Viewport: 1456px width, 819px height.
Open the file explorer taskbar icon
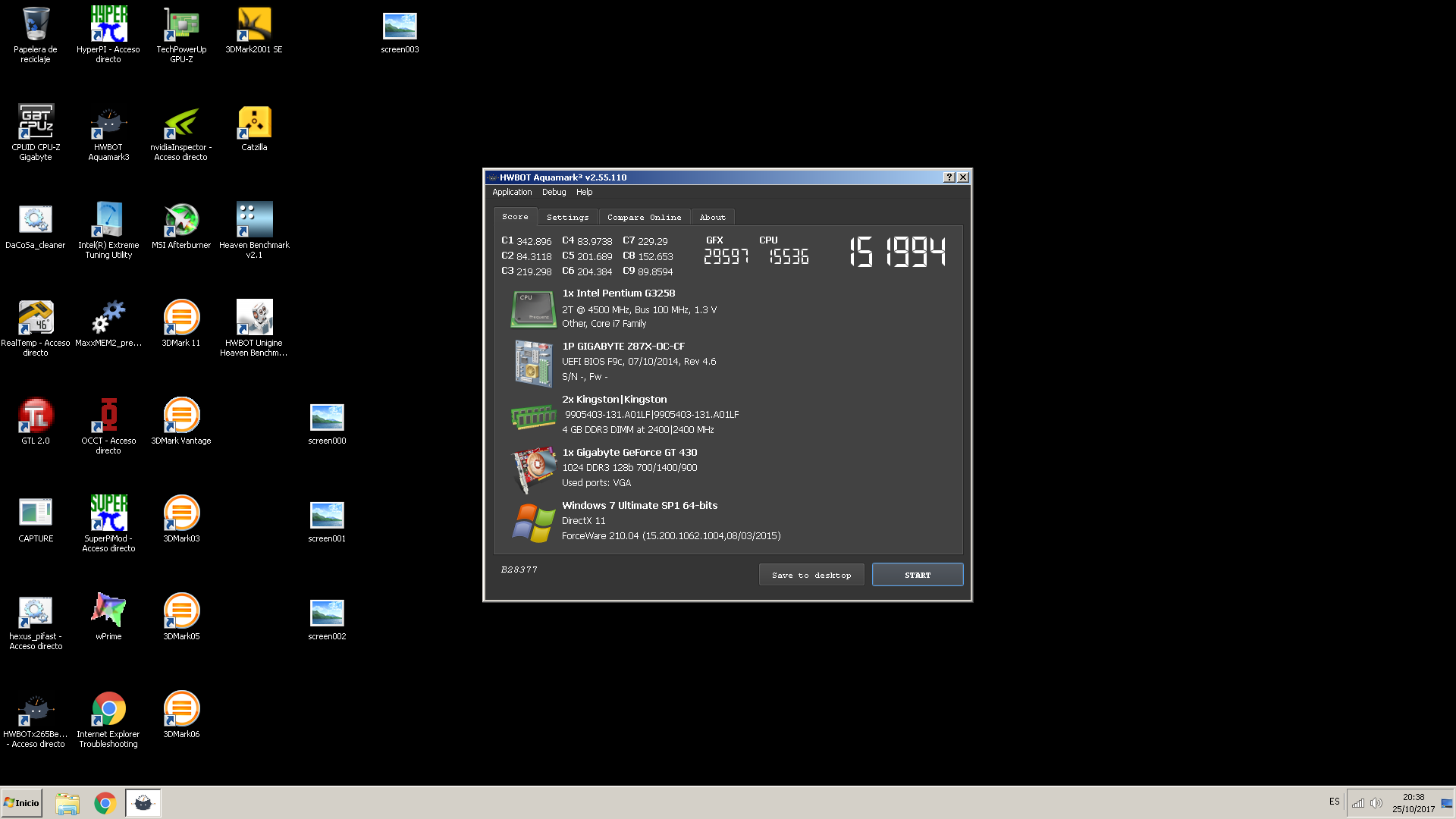[67, 803]
